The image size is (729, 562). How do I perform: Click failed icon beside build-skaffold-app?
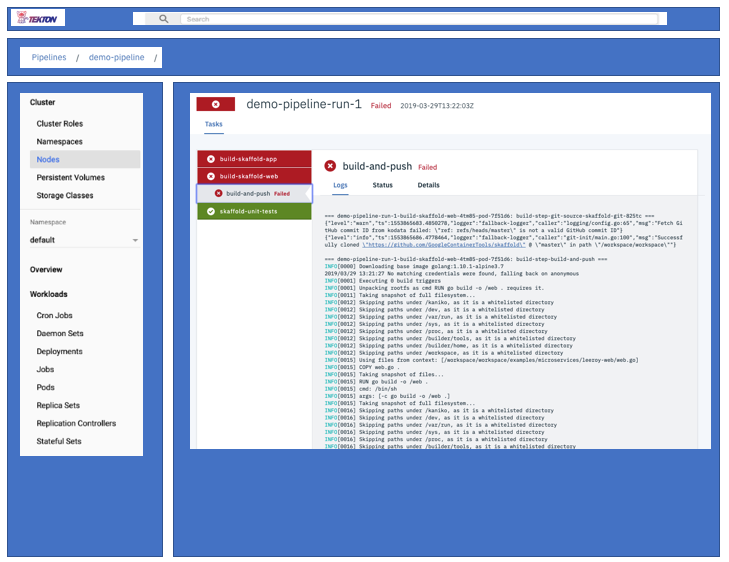(211, 159)
